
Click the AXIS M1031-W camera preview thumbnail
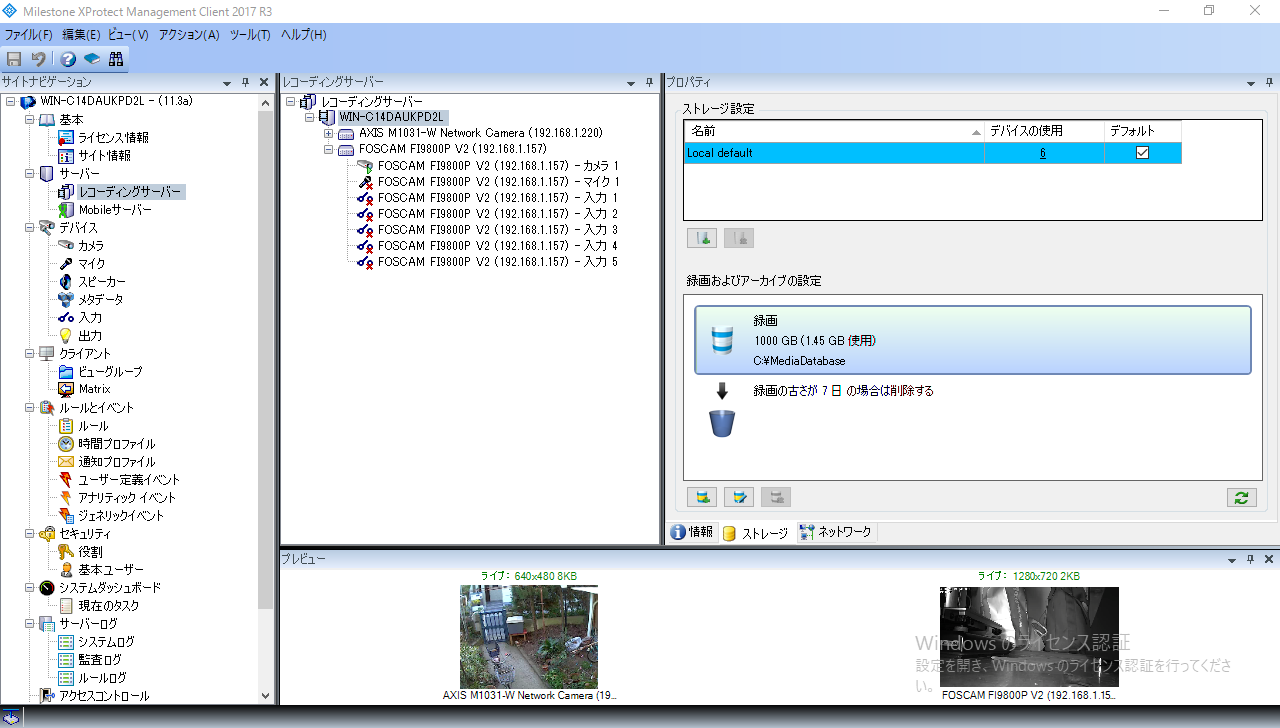(x=529, y=636)
